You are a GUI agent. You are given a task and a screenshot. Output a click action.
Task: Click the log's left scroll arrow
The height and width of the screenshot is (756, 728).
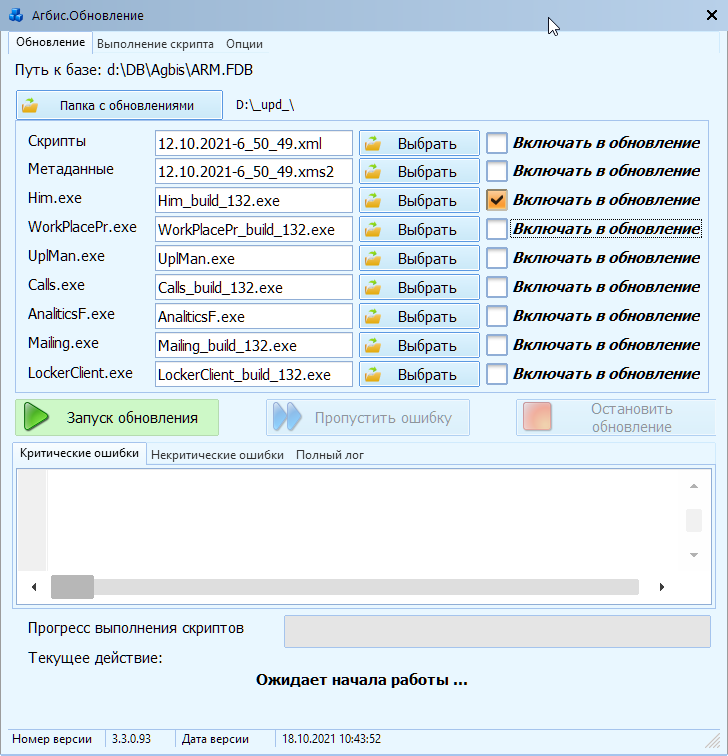tap(34, 587)
